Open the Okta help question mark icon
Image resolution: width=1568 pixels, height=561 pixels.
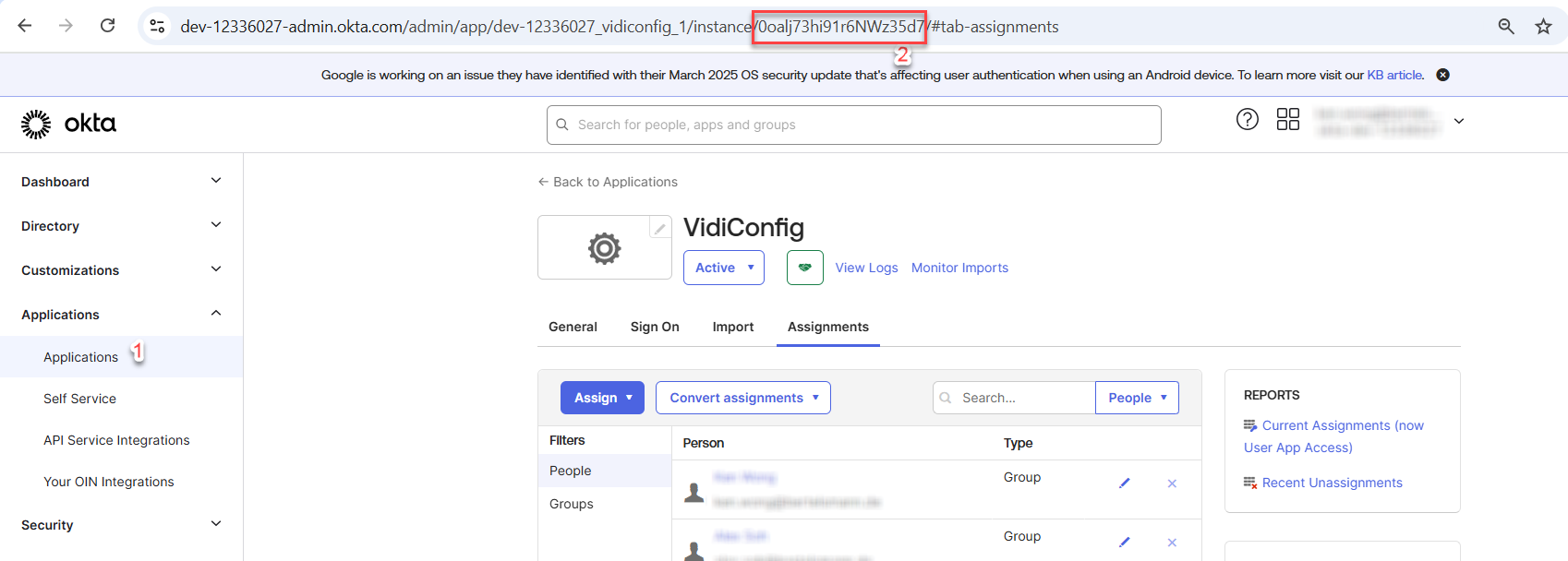click(x=1247, y=119)
